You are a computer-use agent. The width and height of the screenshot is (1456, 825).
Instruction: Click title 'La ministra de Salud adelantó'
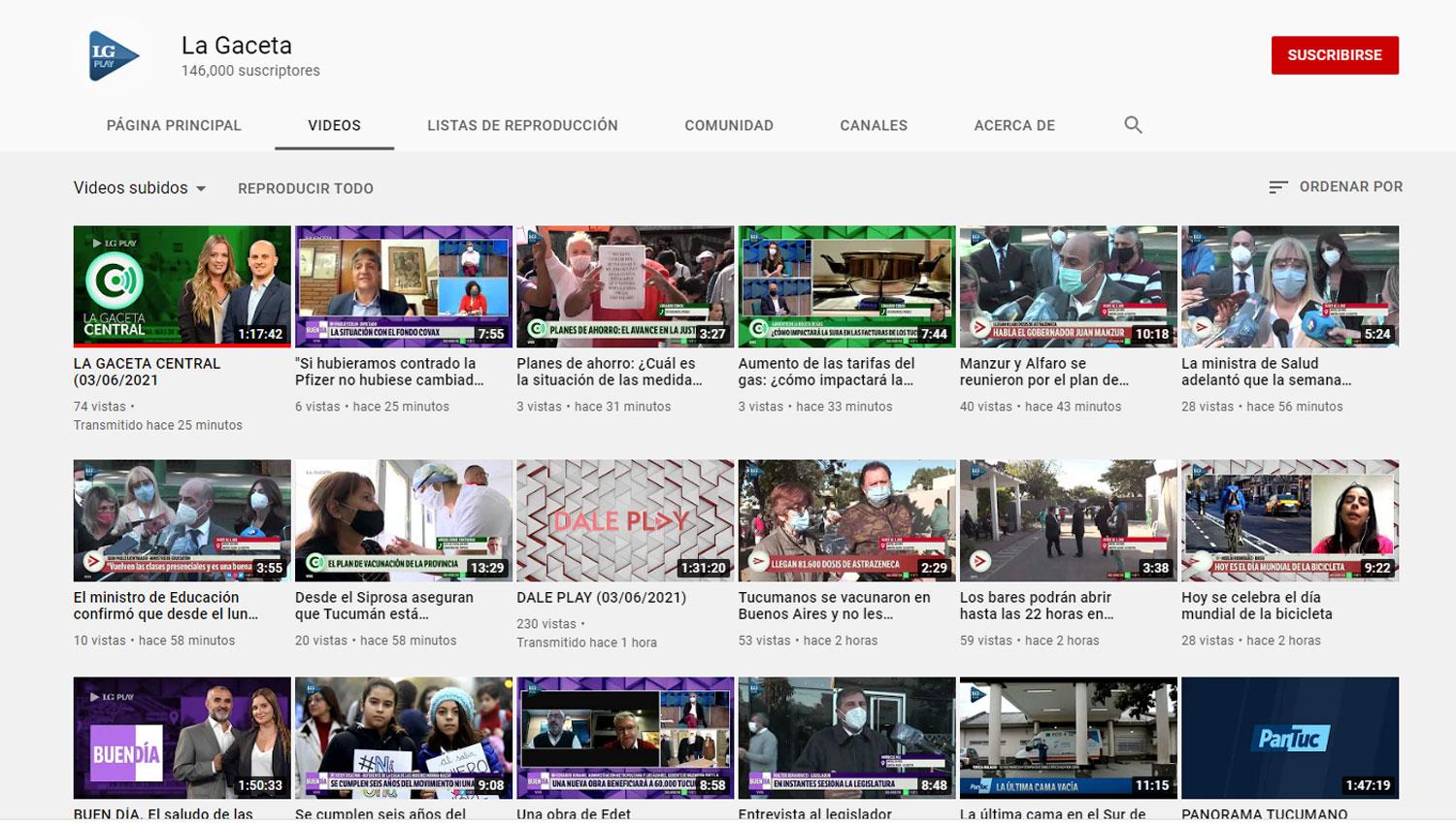(1267, 372)
